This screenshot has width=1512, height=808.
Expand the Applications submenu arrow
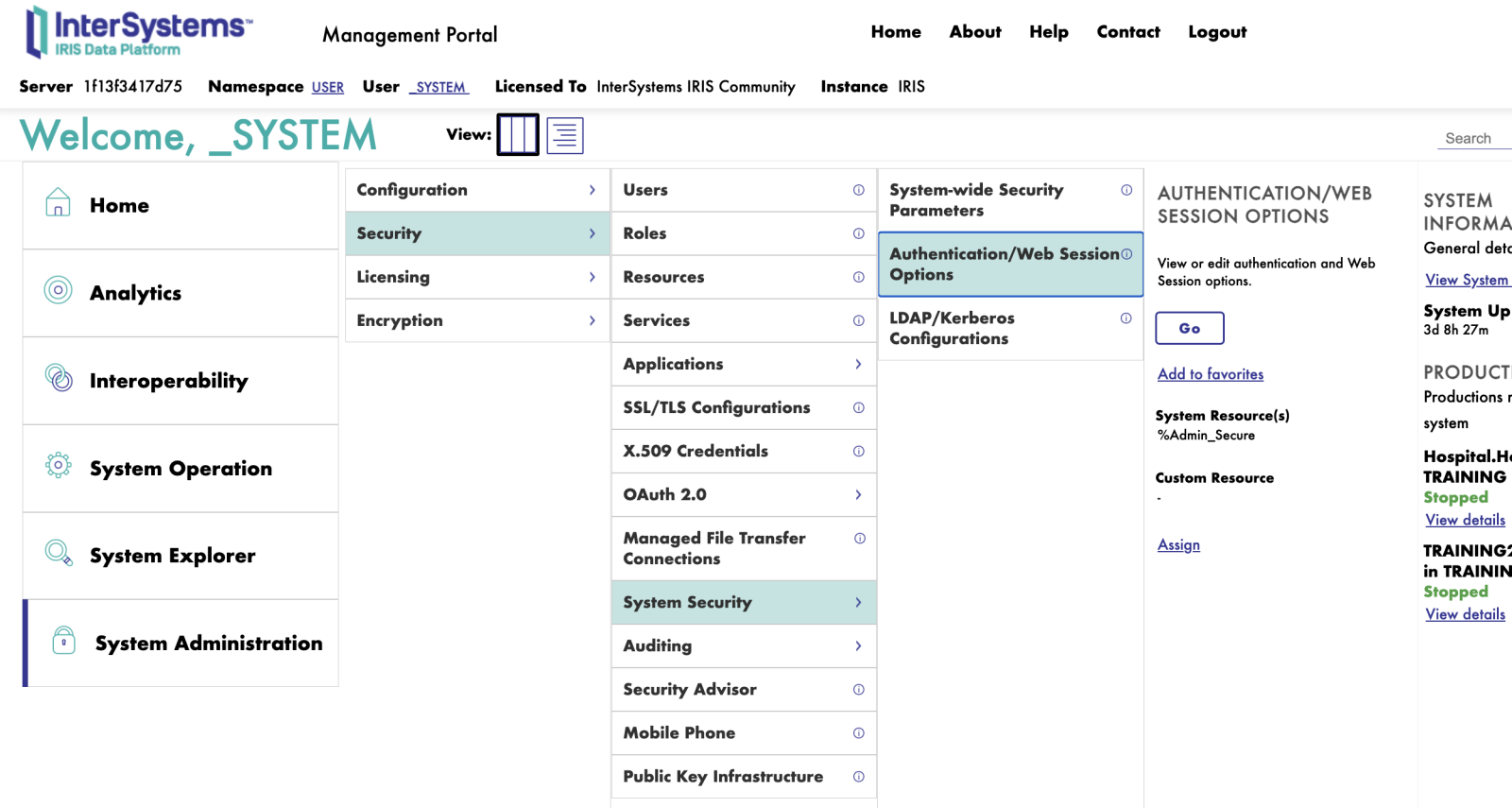pos(858,364)
